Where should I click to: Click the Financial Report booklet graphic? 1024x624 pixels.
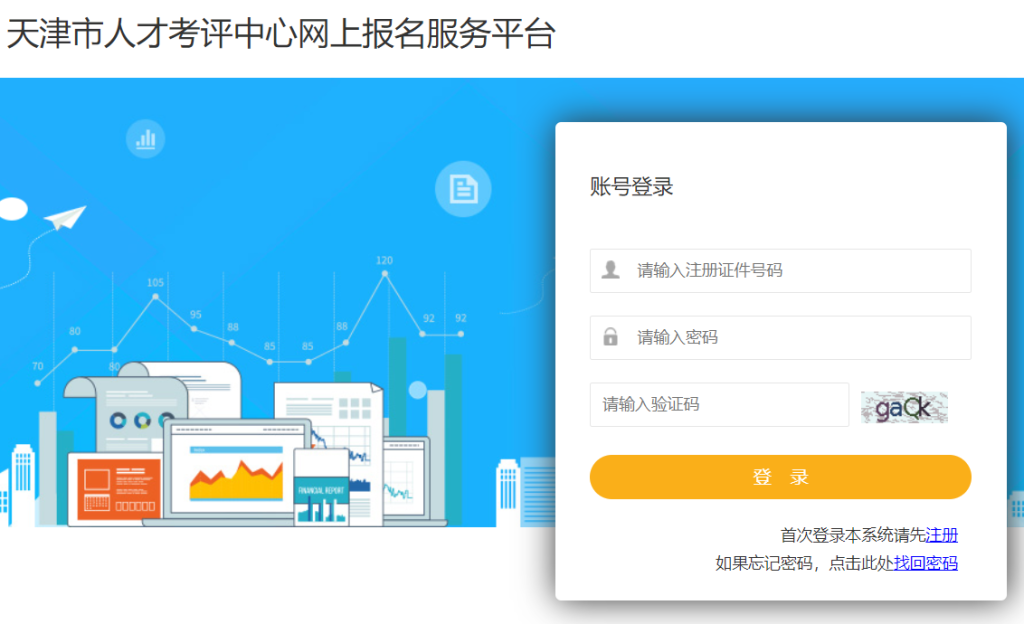(x=321, y=486)
